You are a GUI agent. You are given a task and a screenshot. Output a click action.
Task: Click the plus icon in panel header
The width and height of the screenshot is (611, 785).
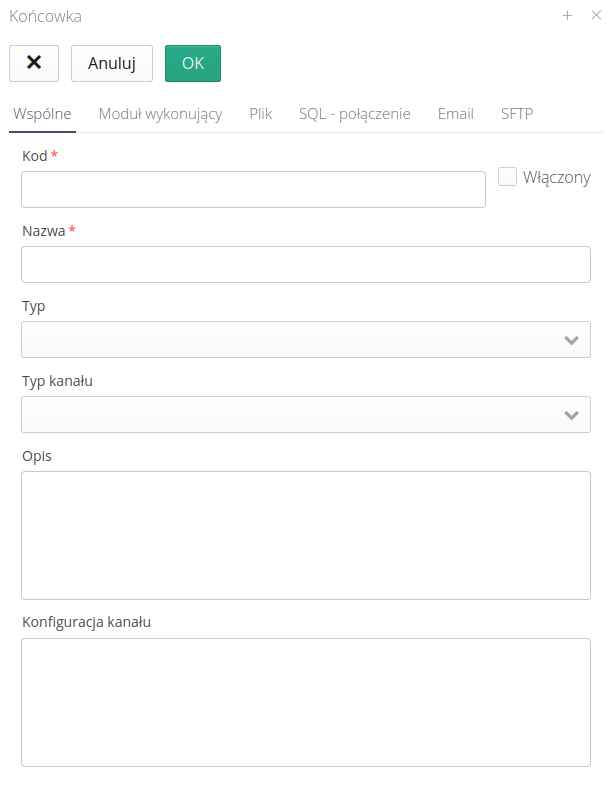click(x=567, y=16)
